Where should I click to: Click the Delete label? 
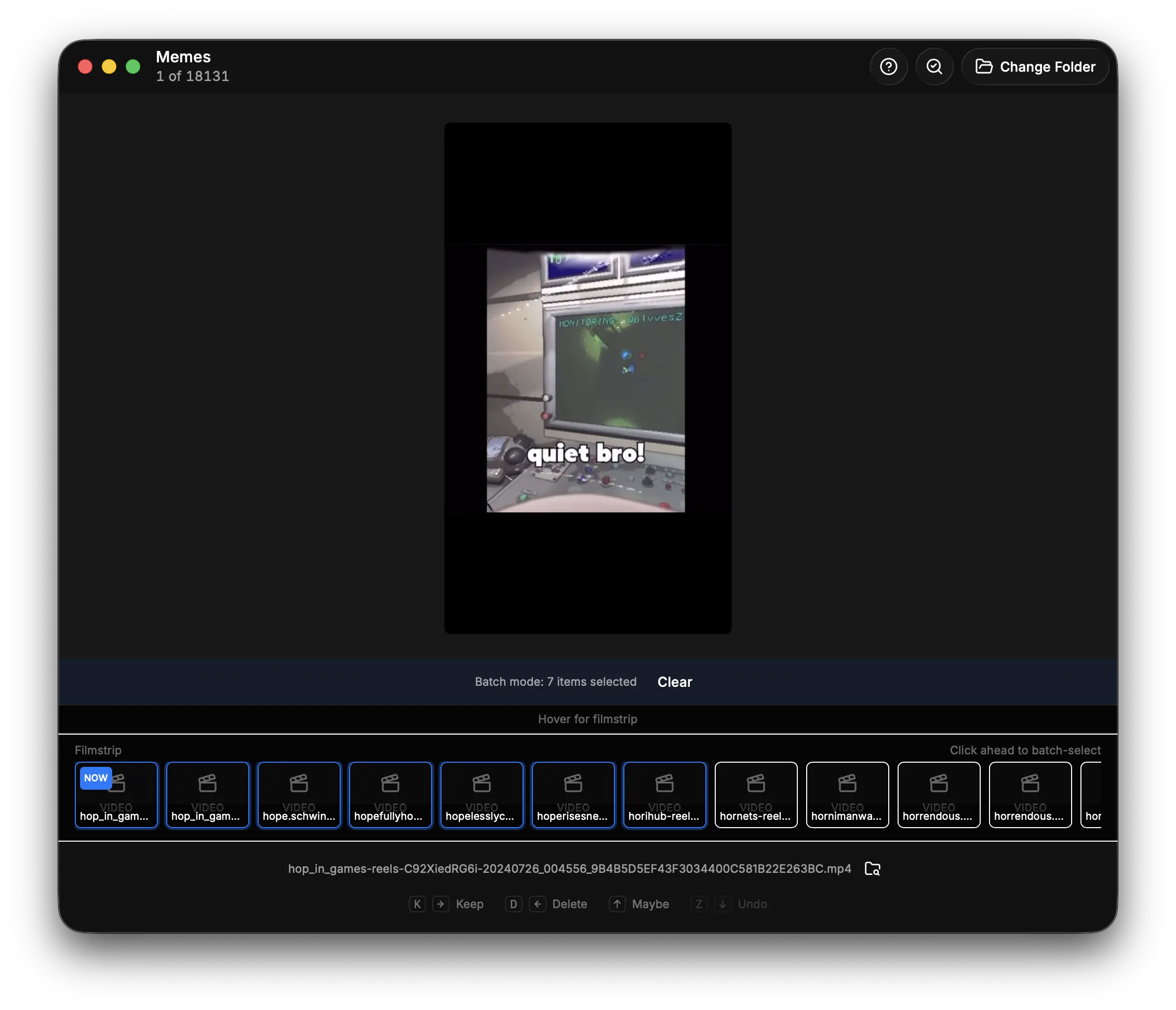(x=569, y=903)
